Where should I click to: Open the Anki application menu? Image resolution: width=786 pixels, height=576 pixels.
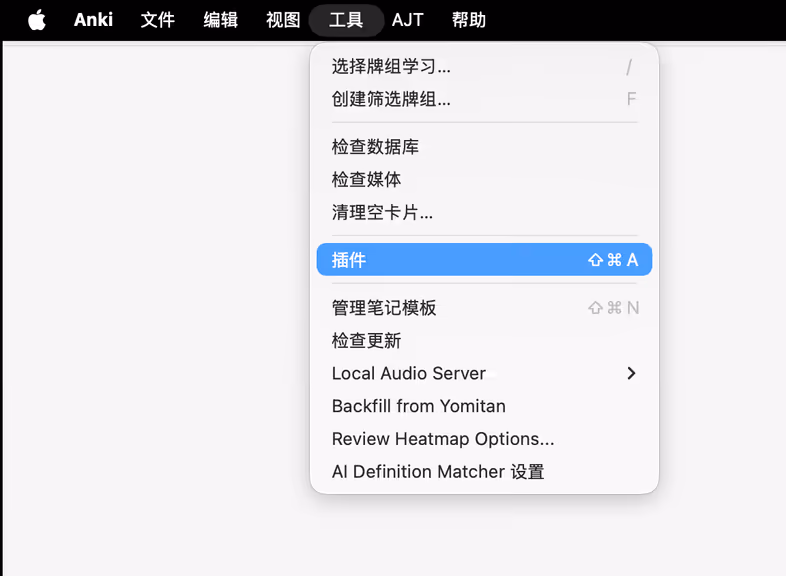[93, 20]
